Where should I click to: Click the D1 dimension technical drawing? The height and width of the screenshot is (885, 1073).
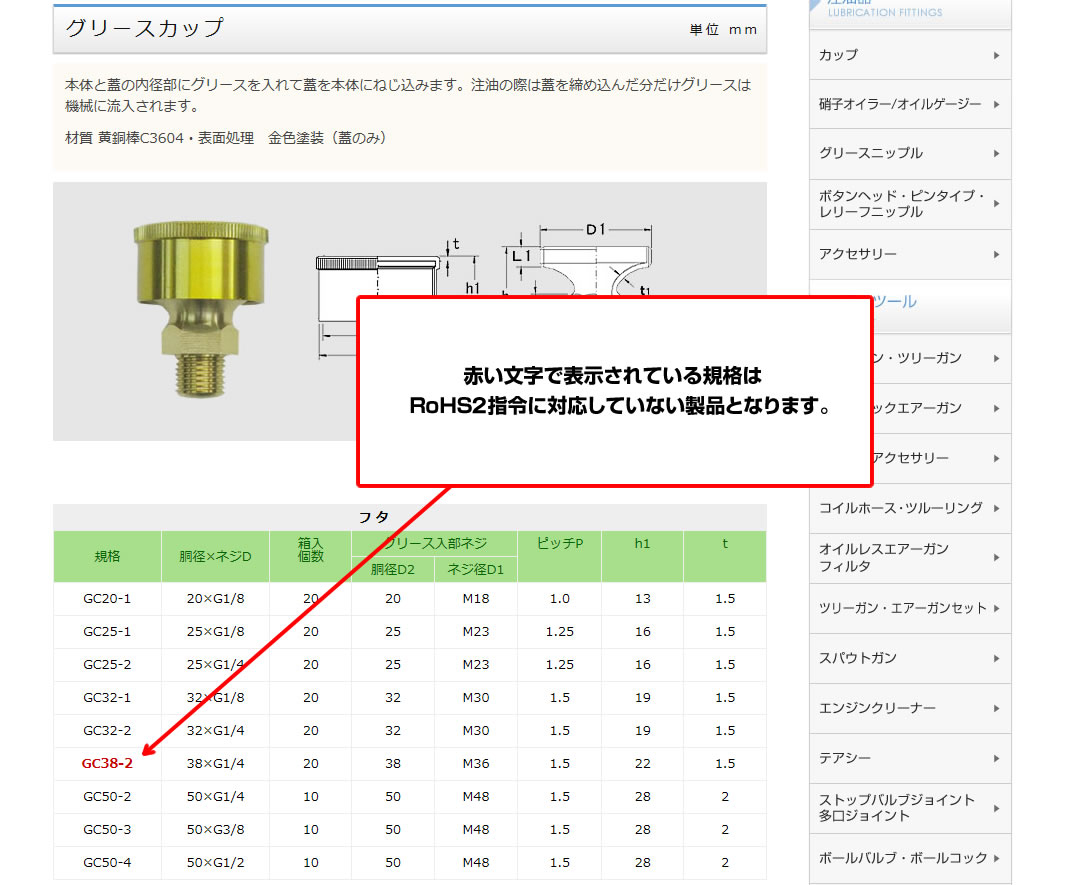click(x=578, y=260)
